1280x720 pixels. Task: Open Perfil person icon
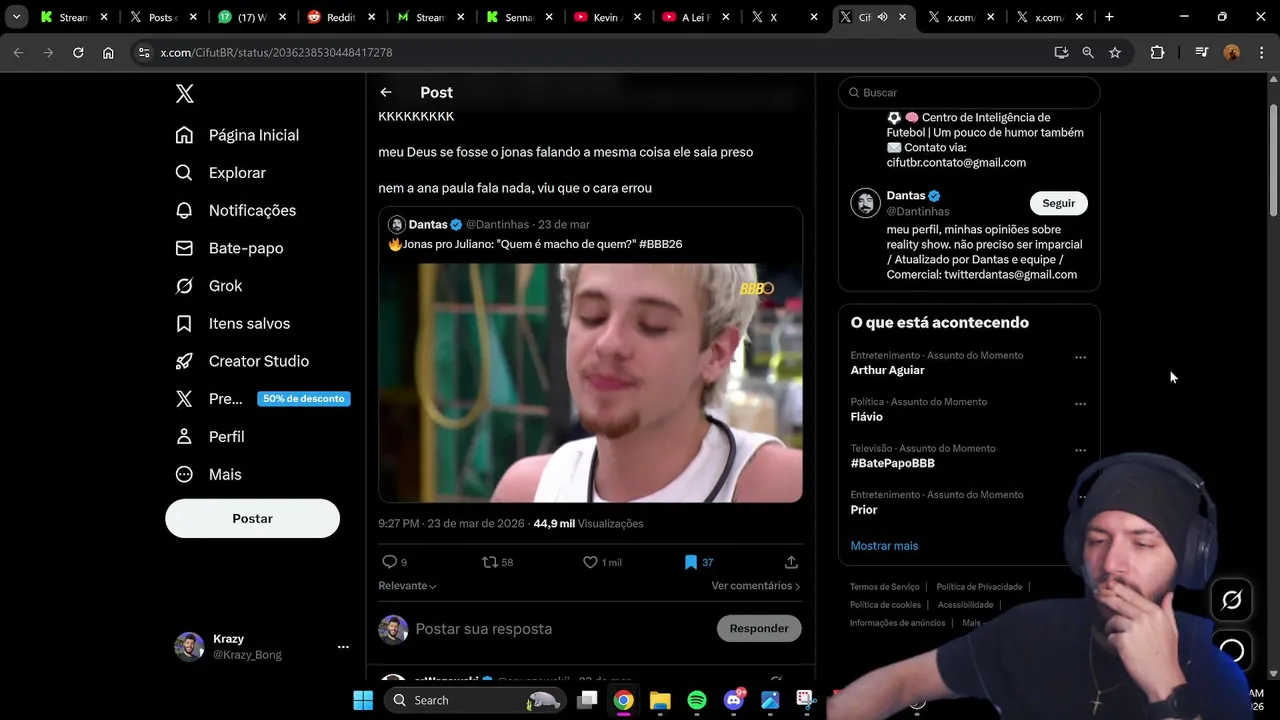point(184,437)
